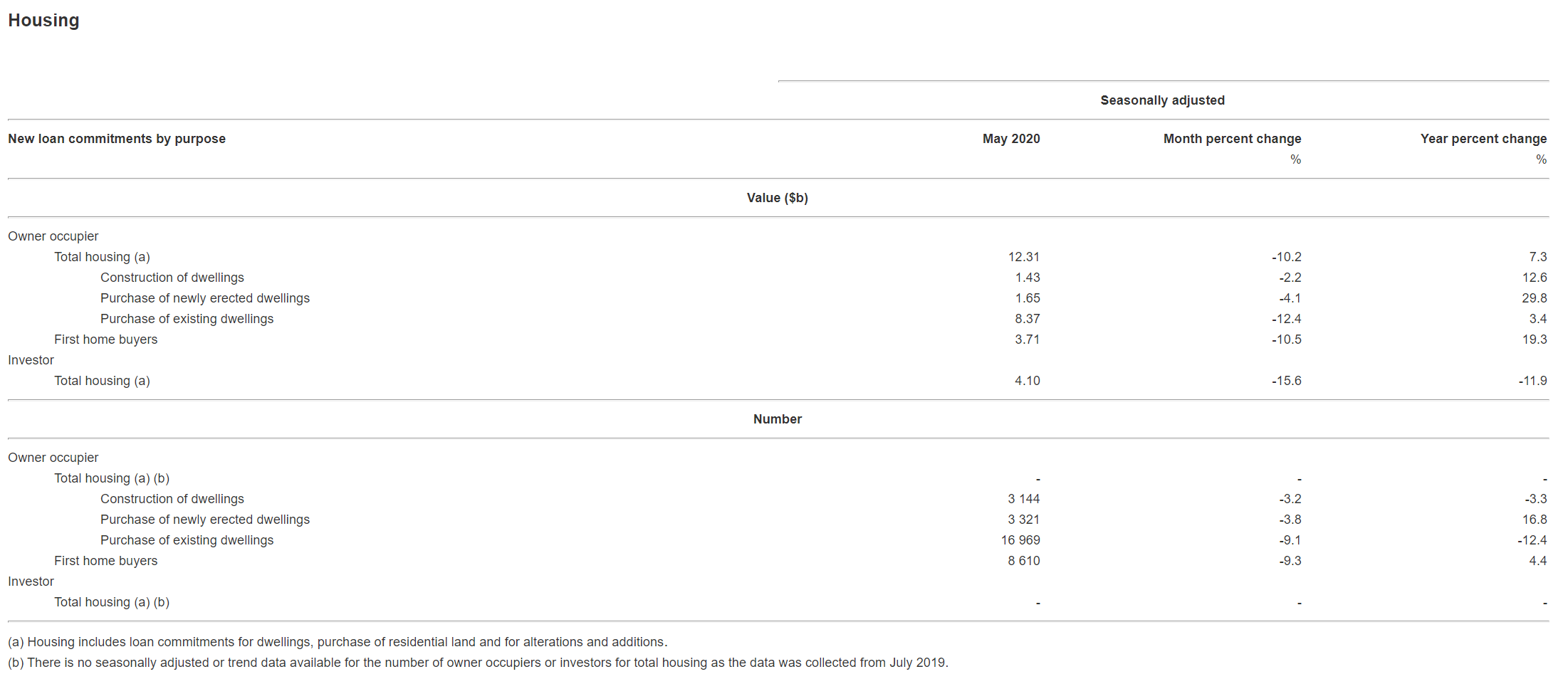Click the May 2020 column header
Screen dimensions: 1568x679
pos(1010,139)
